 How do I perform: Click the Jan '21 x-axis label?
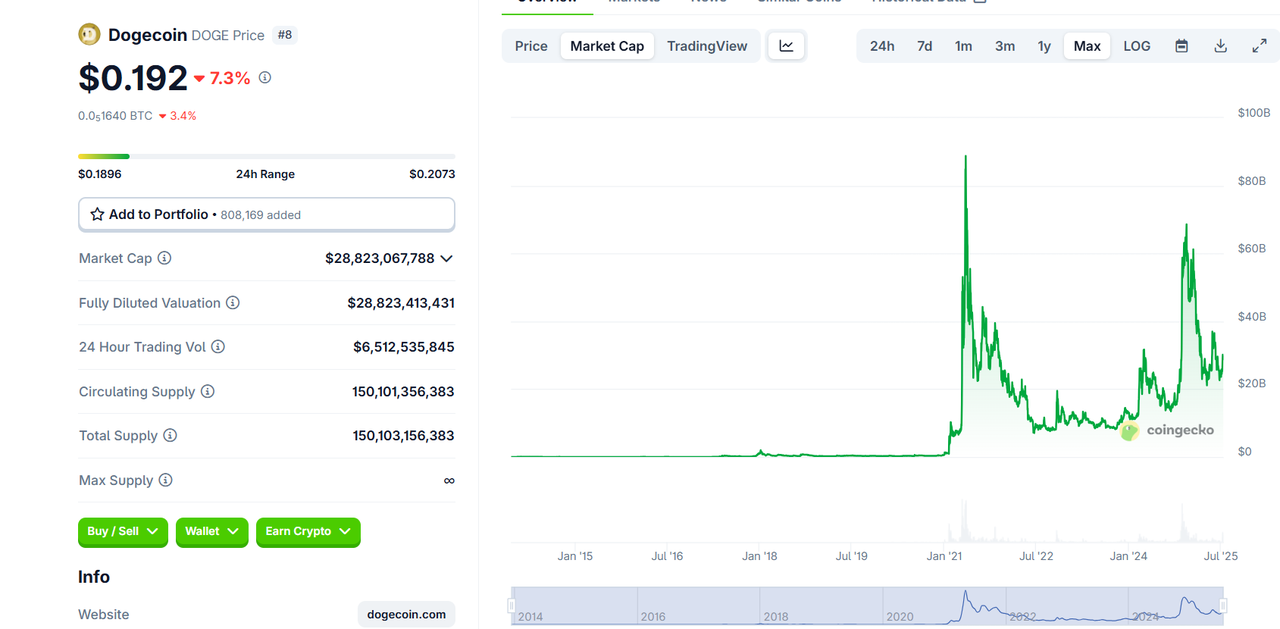945,556
